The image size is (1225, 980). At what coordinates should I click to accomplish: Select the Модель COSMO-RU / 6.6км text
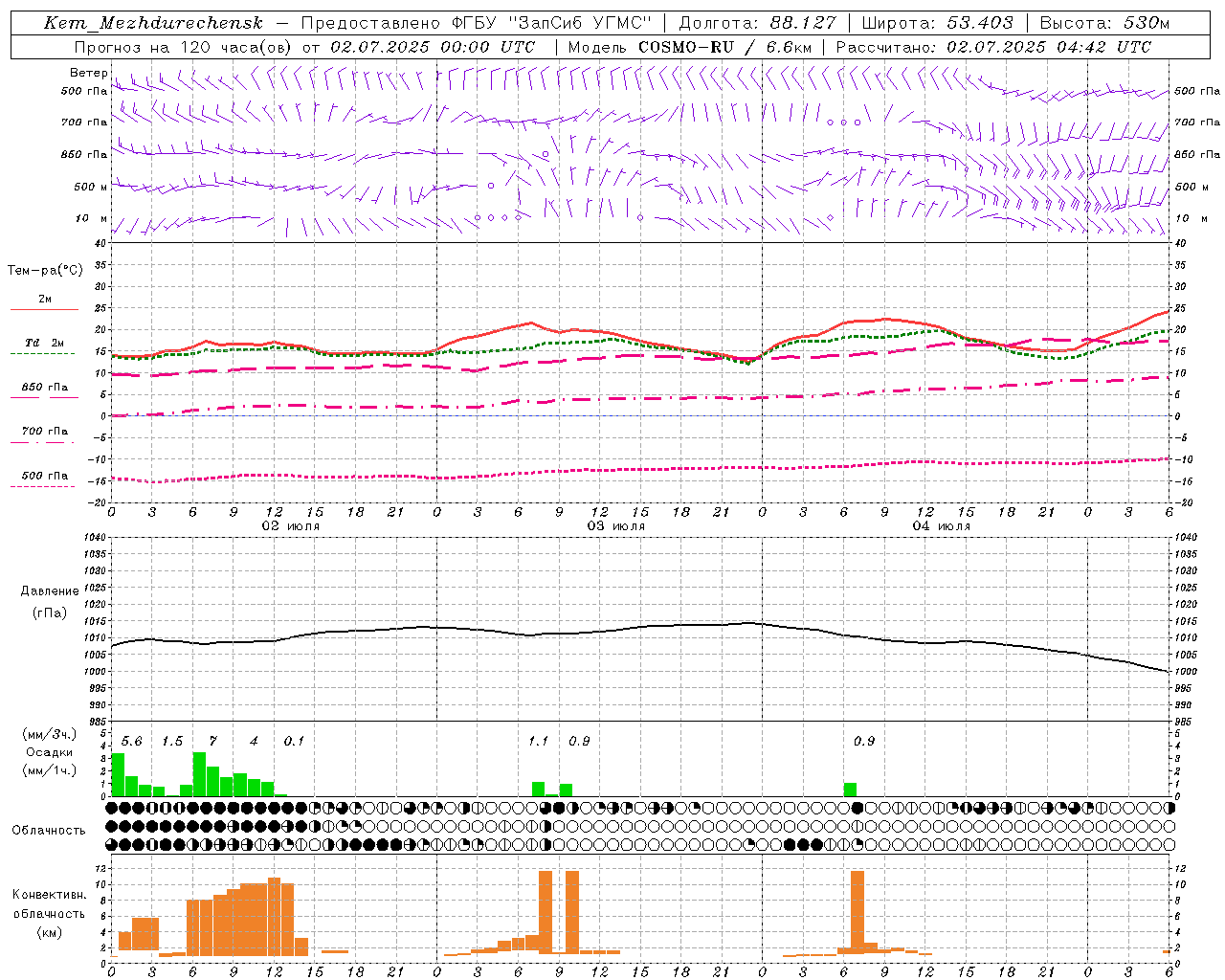(690, 47)
